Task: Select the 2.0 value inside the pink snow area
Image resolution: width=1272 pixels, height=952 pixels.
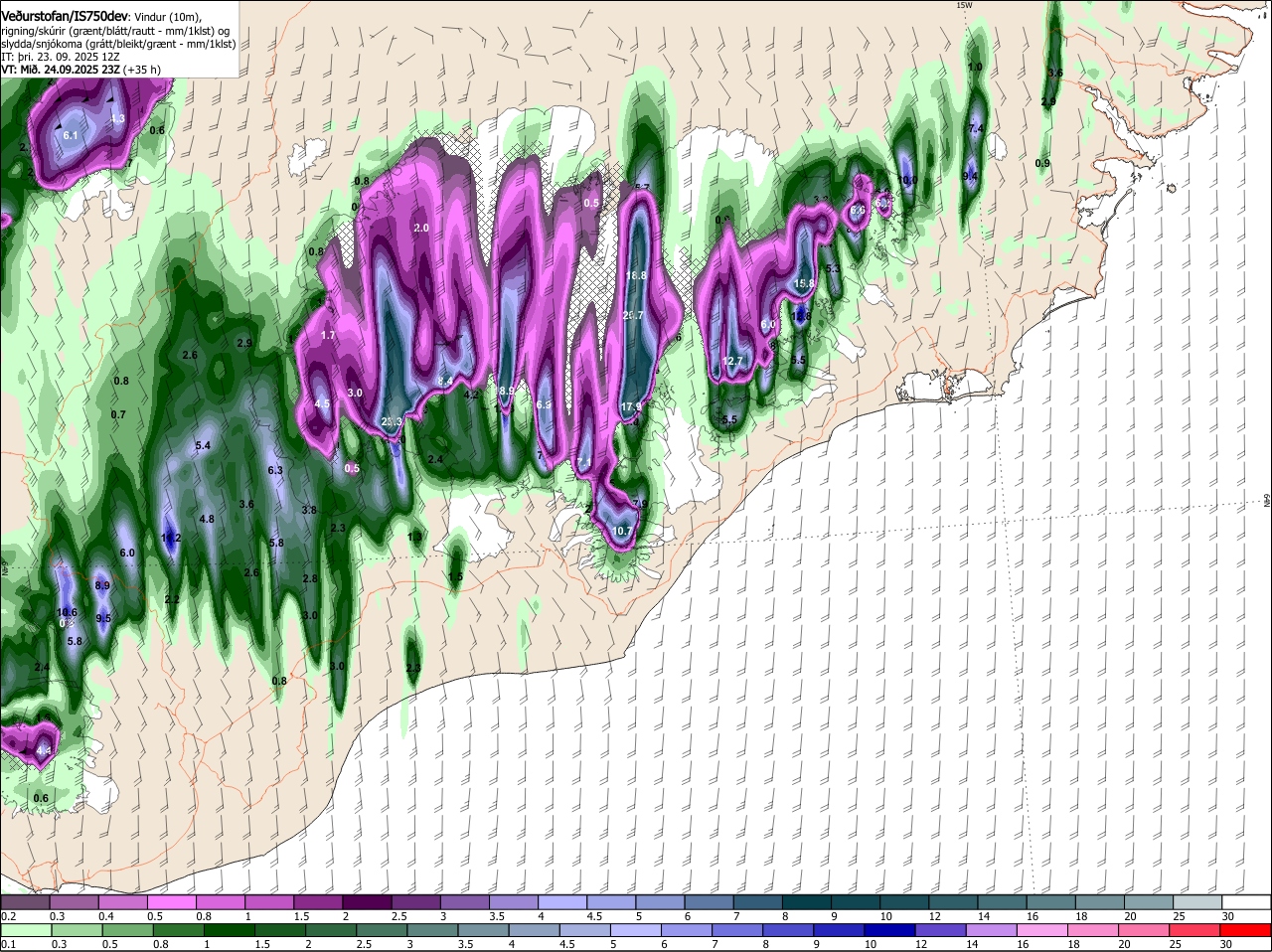Action: (420, 228)
